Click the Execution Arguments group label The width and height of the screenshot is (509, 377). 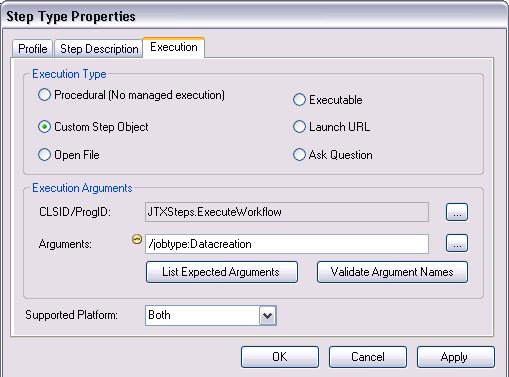(x=82, y=188)
